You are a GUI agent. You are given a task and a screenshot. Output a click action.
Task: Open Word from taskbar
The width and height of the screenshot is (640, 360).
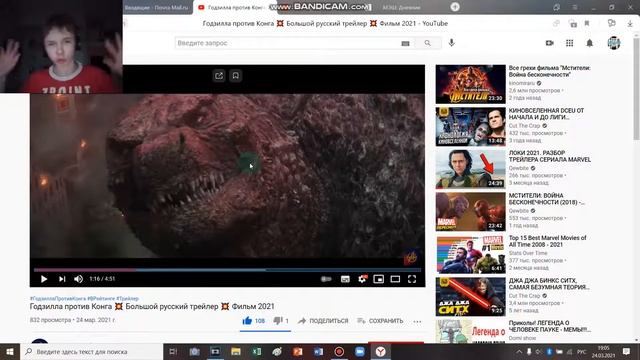coord(318,351)
